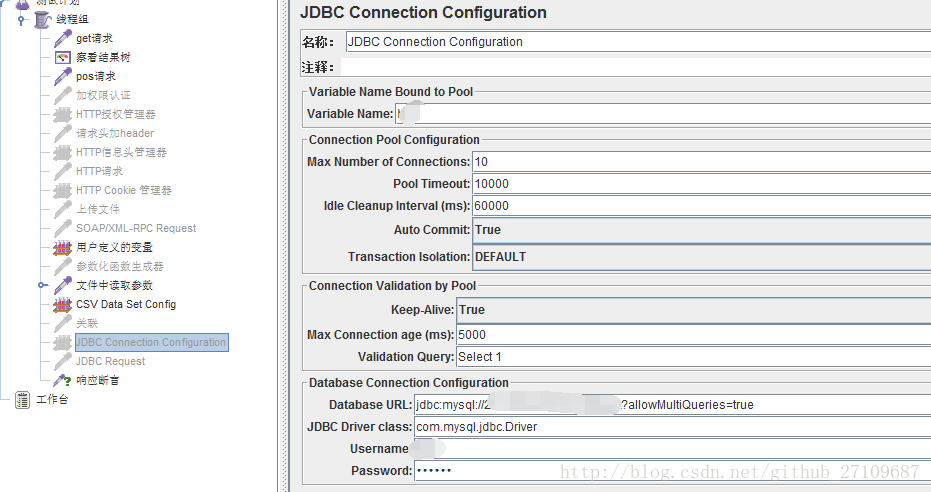931x492 pixels.
Task: Focus the Password field
Action: point(670,471)
